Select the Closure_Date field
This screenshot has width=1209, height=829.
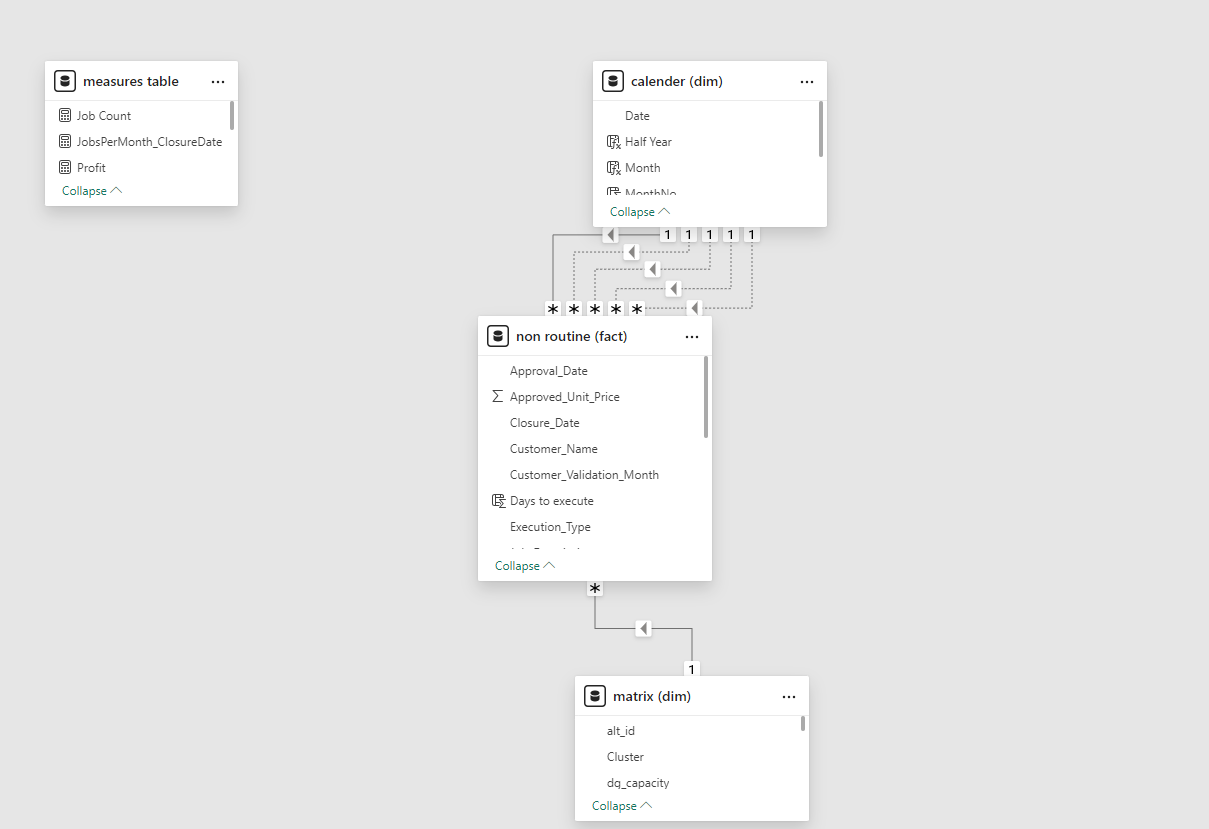544,423
